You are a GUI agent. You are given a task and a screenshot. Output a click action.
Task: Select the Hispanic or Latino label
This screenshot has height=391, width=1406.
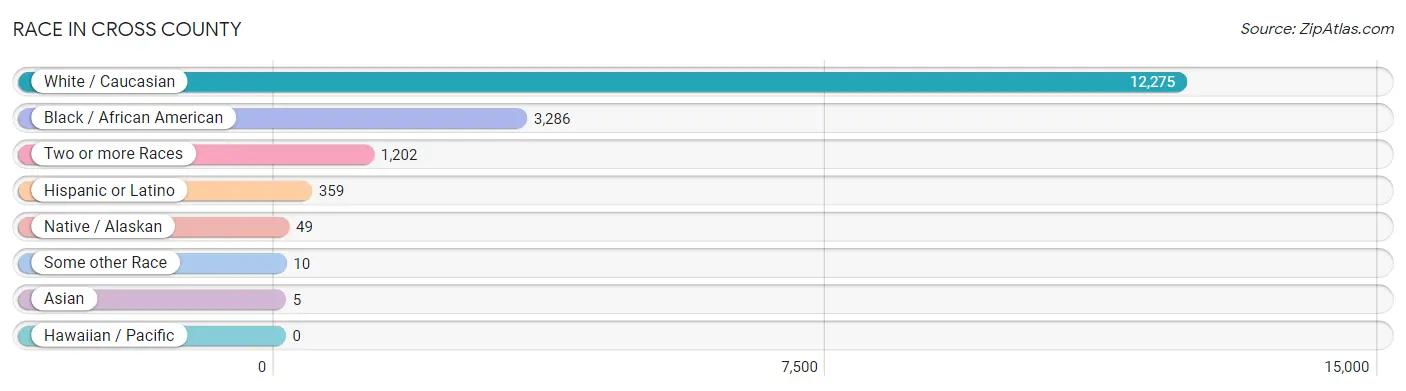pos(109,190)
